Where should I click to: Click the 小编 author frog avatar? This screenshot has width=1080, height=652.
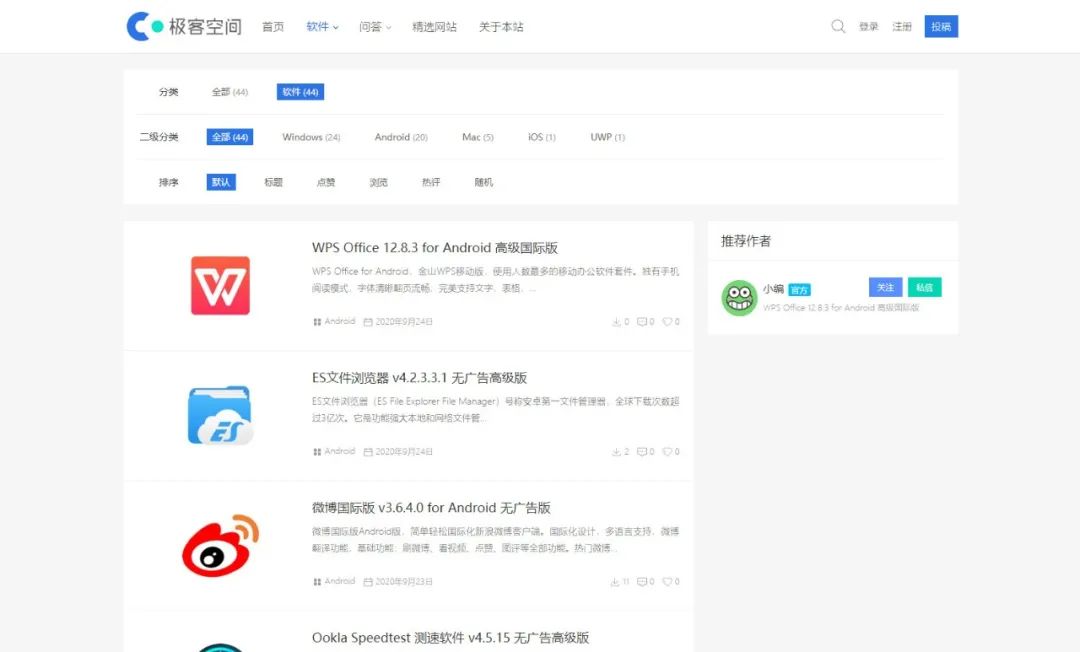[739, 297]
